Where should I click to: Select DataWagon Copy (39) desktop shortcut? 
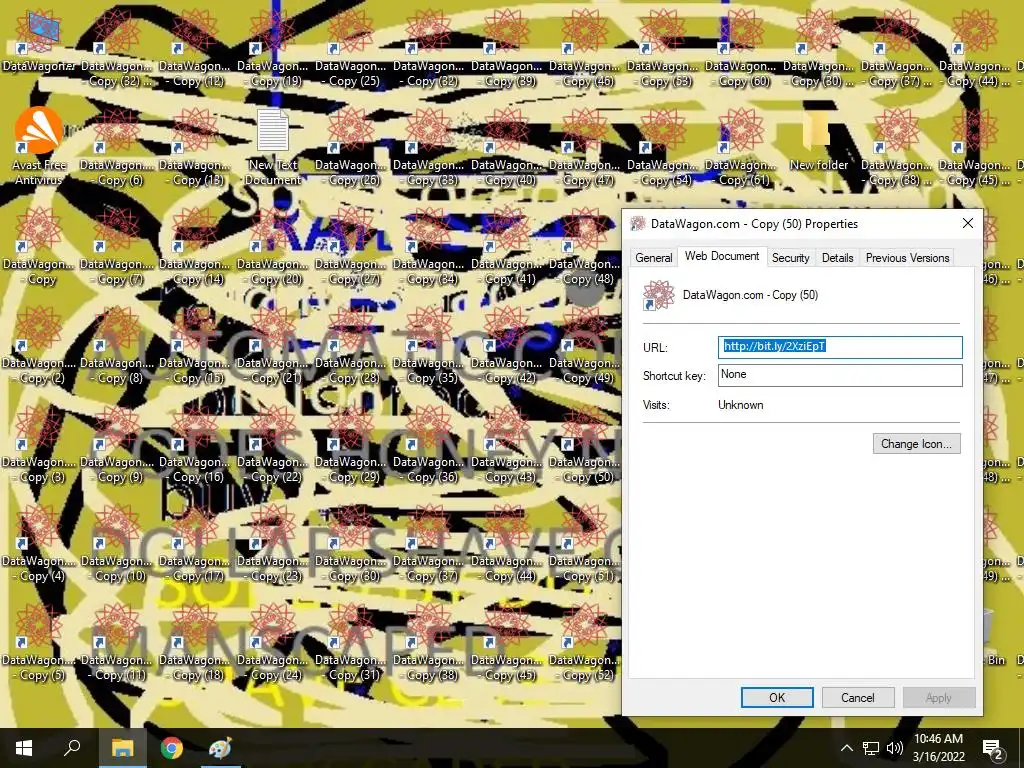pyautogui.click(x=507, y=48)
